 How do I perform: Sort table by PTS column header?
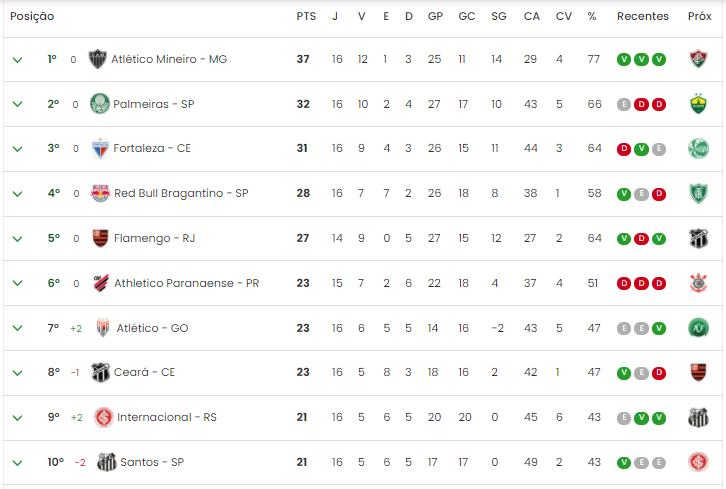click(306, 16)
